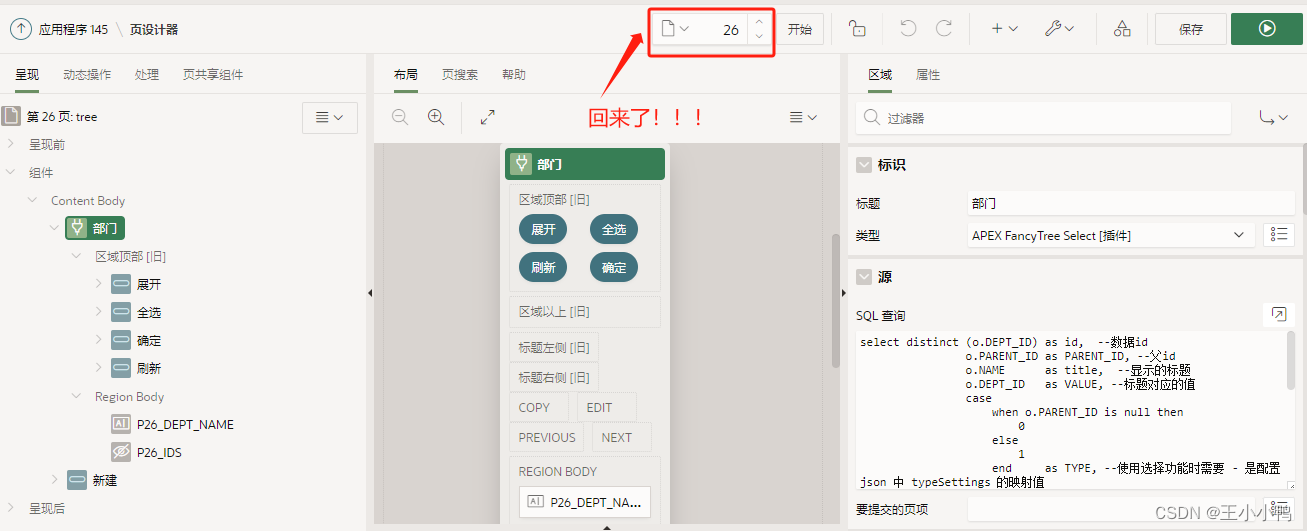The height and width of the screenshot is (531, 1307).
Task: Collapse the 部门 region node in tree
Action: tap(55, 229)
